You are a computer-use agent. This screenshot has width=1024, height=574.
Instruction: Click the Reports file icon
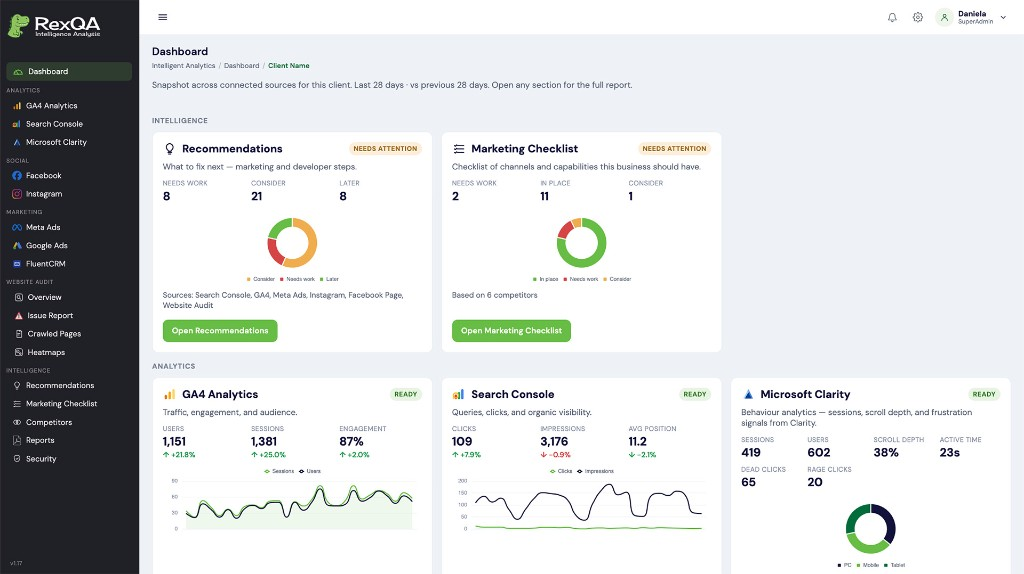[17, 440]
